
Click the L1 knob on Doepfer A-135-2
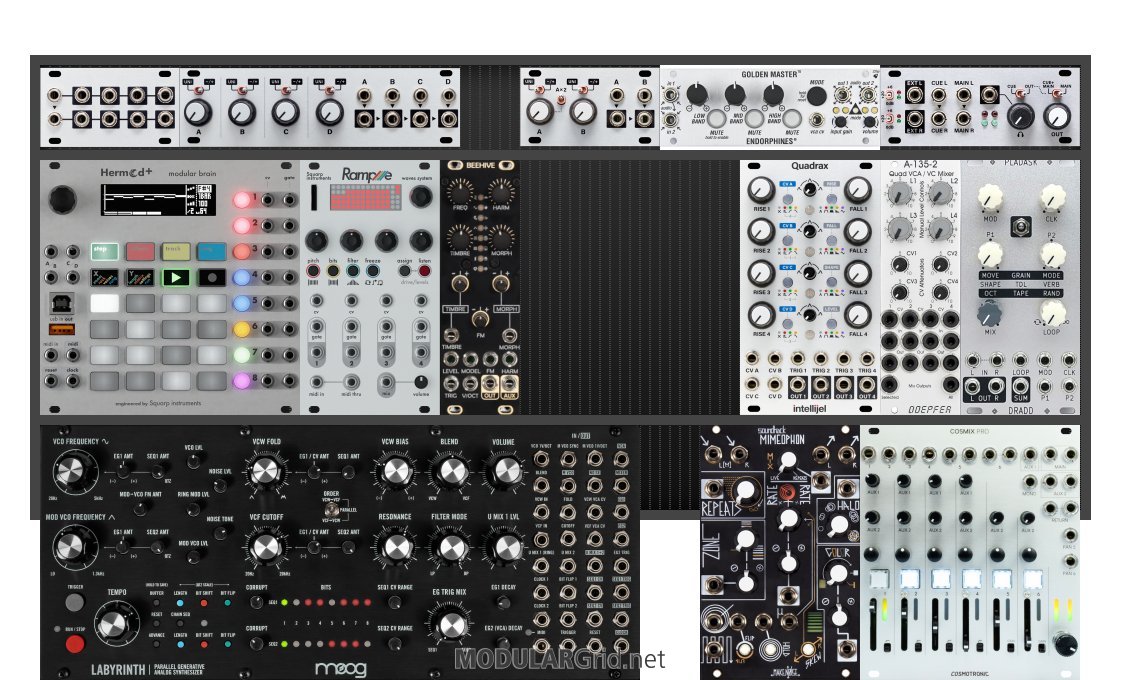point(899,193)
